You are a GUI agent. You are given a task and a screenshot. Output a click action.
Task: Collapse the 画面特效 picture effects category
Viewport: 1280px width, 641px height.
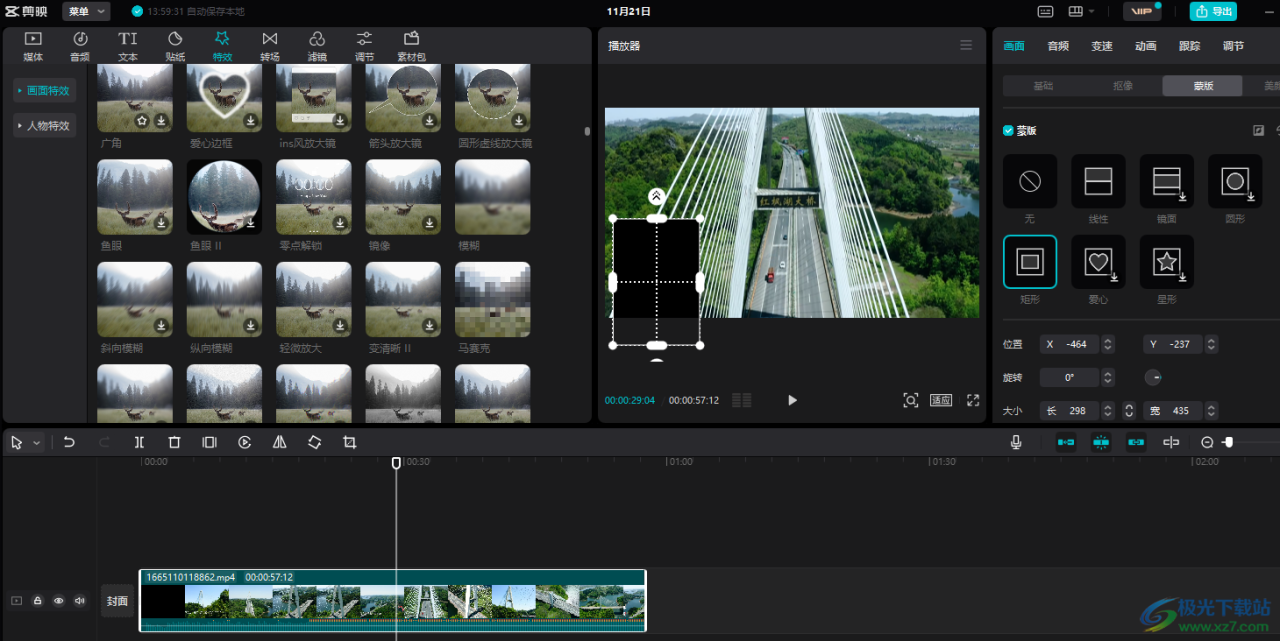coord(44,90)
